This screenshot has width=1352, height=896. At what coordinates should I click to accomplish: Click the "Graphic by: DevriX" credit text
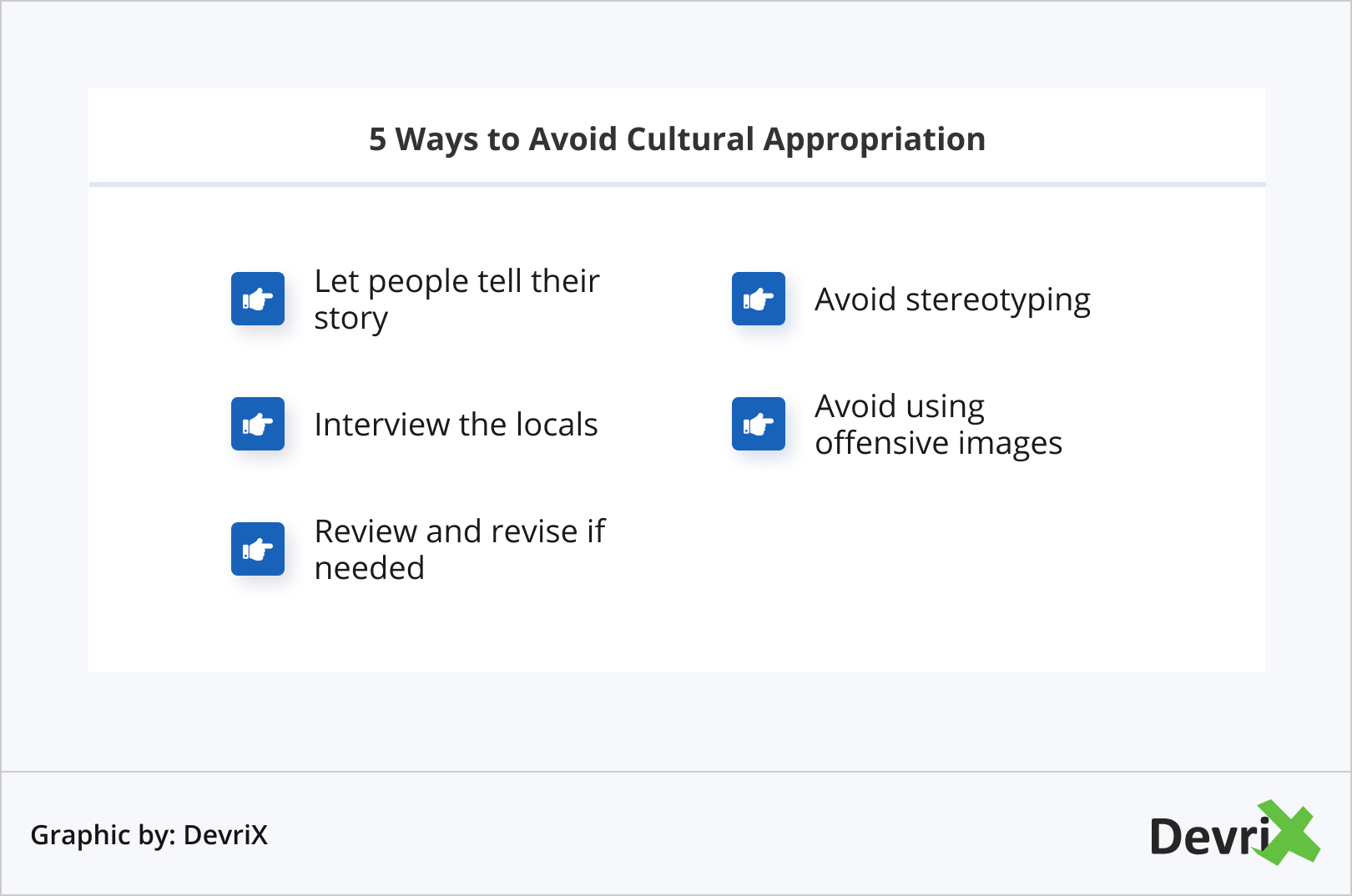pos(149,834)
